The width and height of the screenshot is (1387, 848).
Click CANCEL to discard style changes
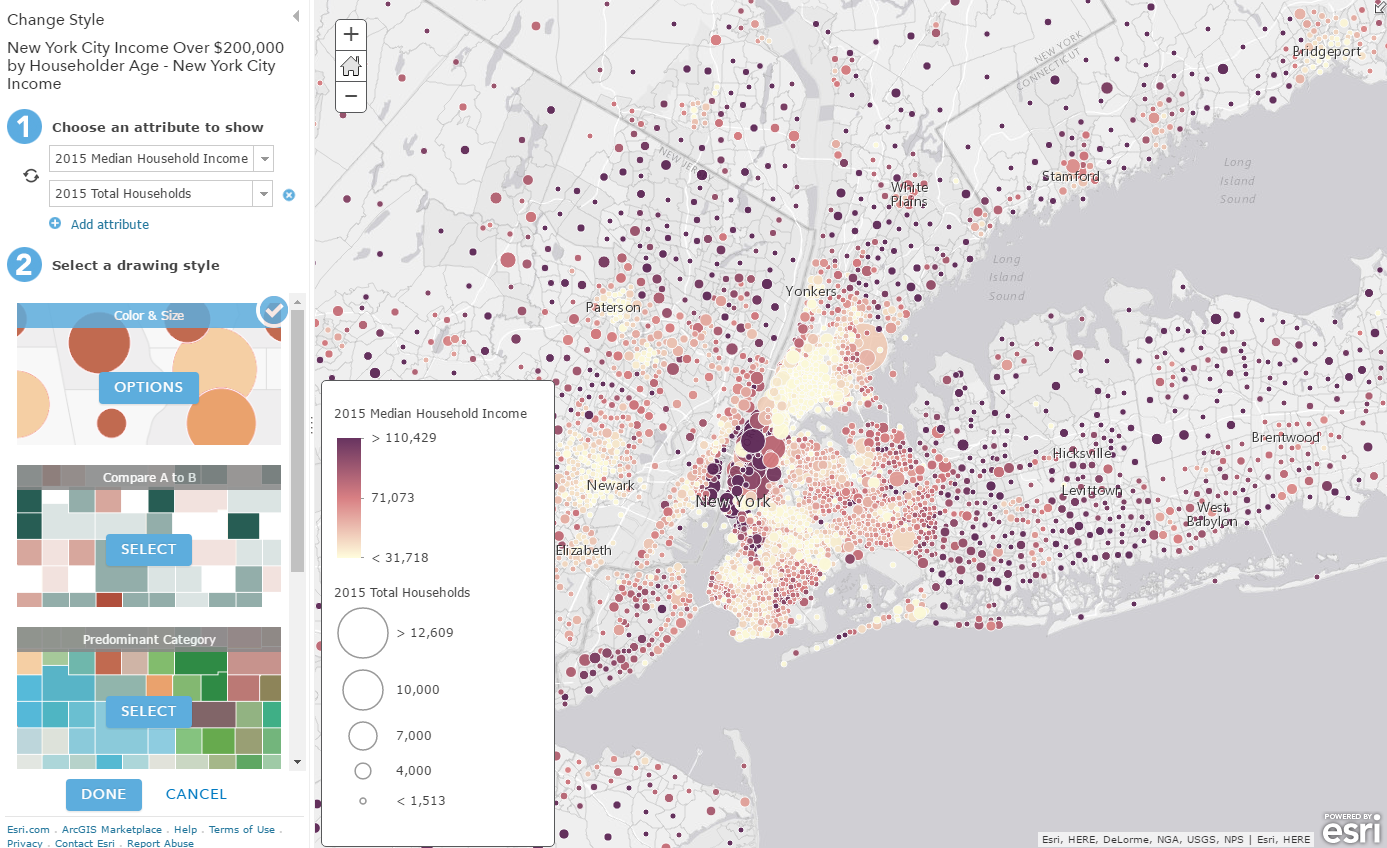[x=195, y=794]
